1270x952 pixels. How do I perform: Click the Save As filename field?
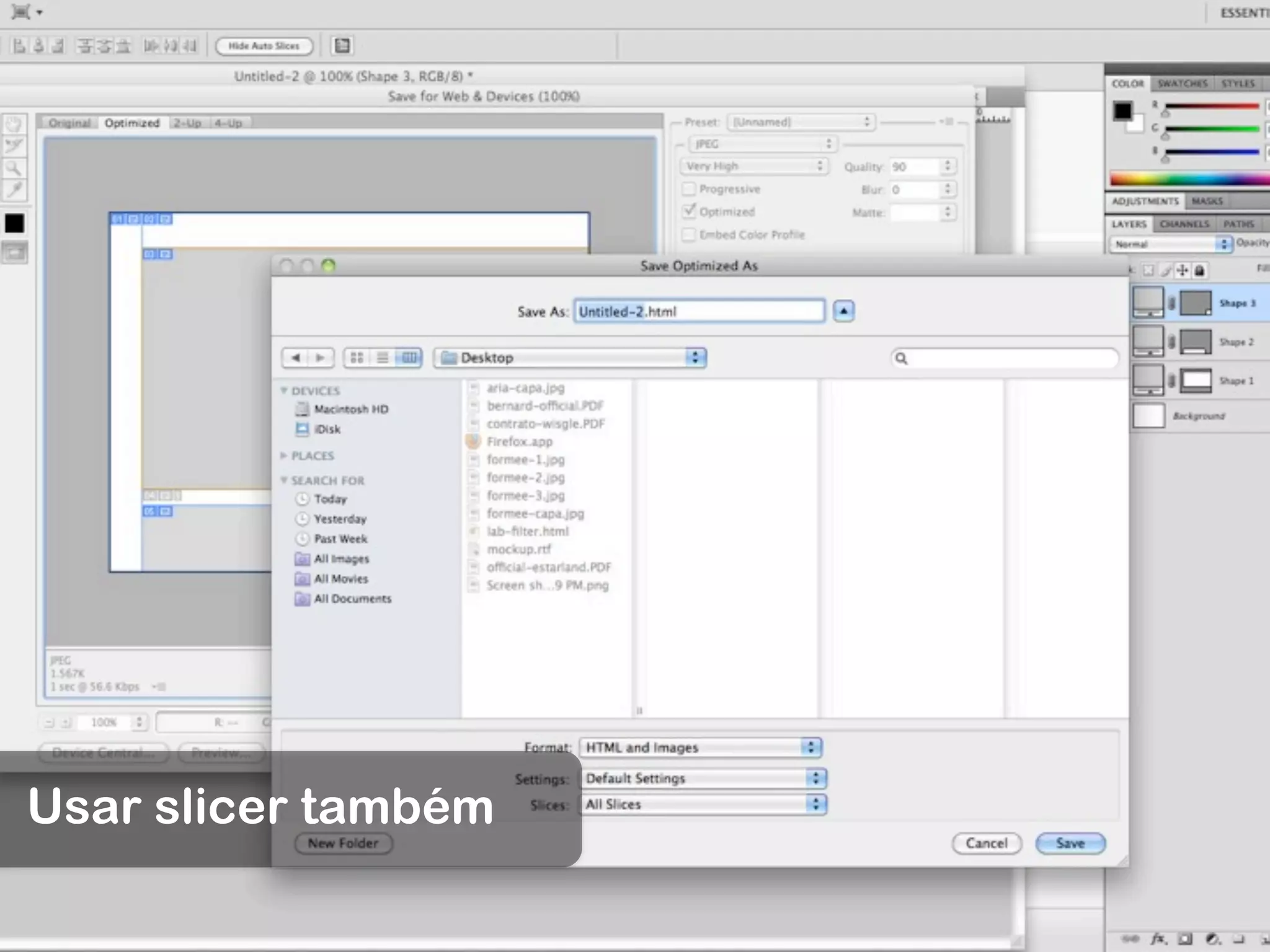click(699, 311)
